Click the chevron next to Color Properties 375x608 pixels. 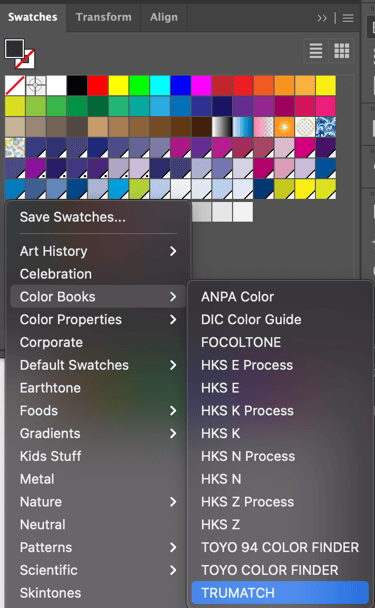173,320
